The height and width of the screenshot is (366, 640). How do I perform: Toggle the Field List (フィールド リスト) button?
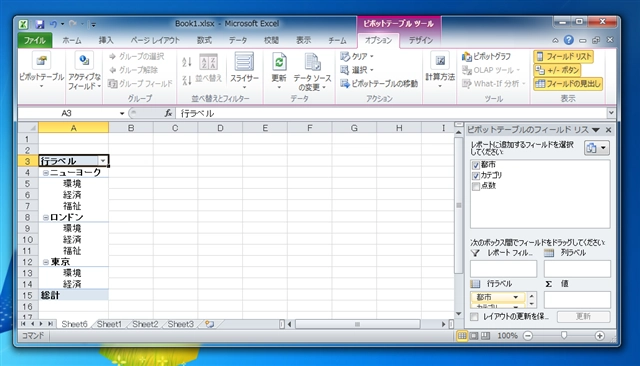pyautogui.click(x=564, y=56)
